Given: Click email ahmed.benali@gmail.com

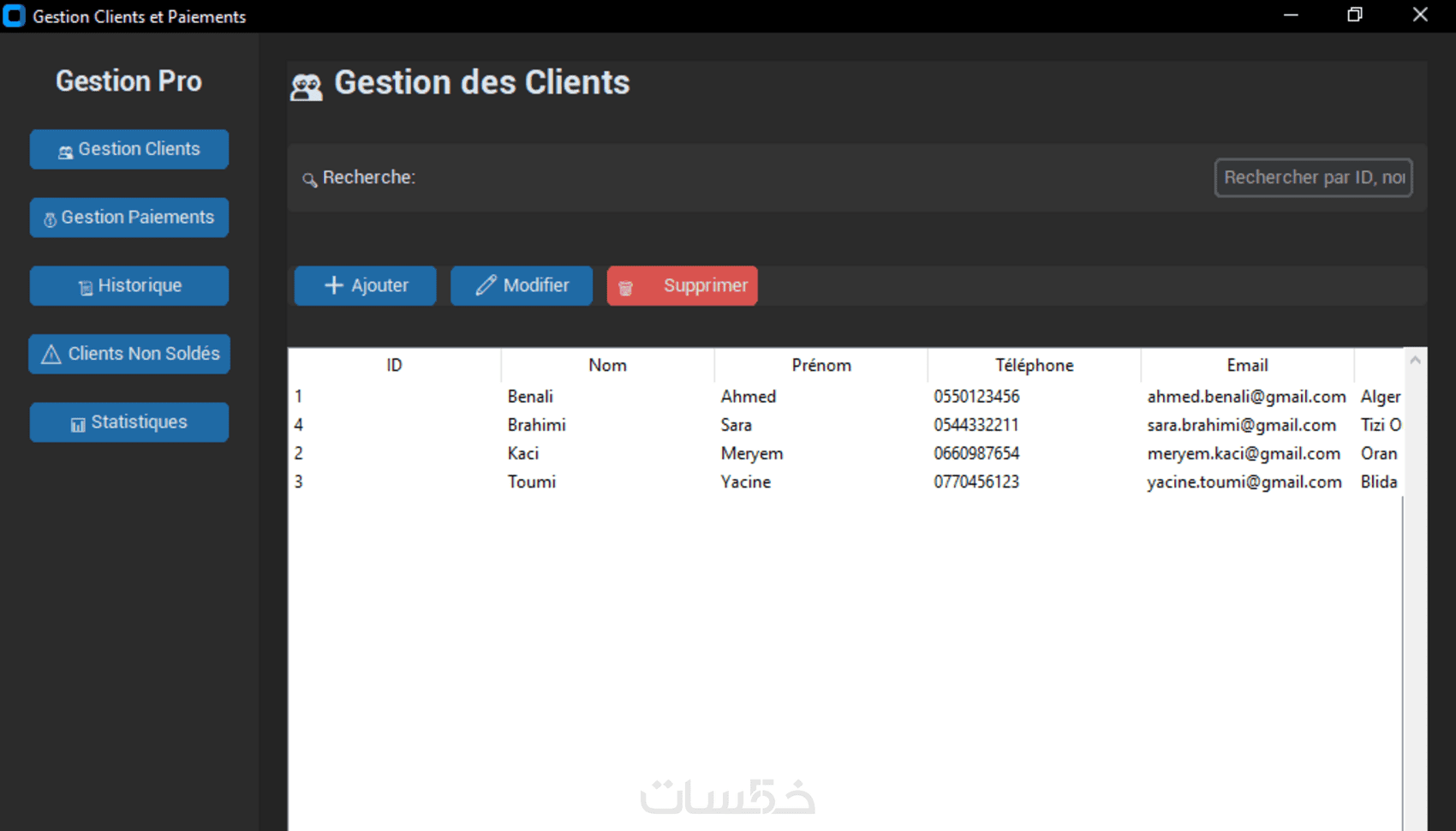Looking at the screenshot, I should click(1246, 397).
